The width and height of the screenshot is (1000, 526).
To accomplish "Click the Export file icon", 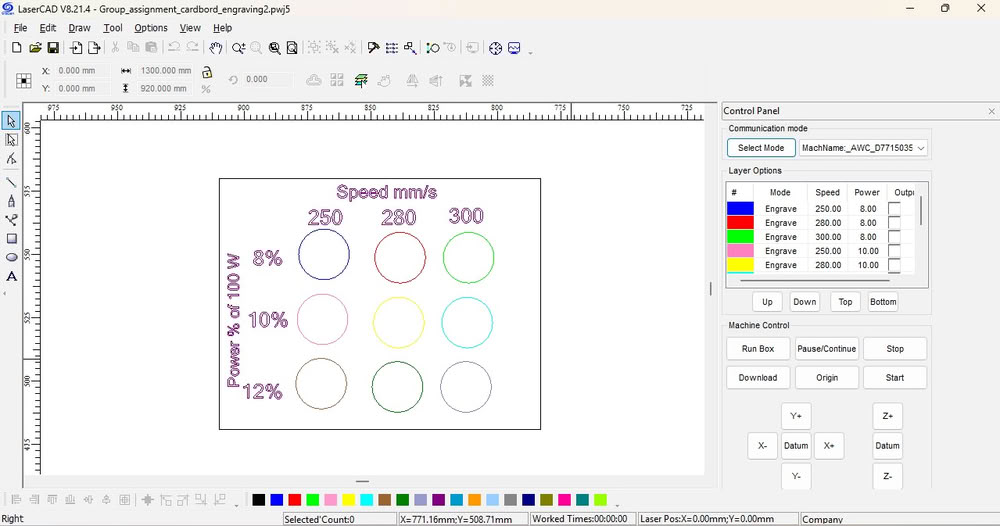I will [x=94, y=48].
